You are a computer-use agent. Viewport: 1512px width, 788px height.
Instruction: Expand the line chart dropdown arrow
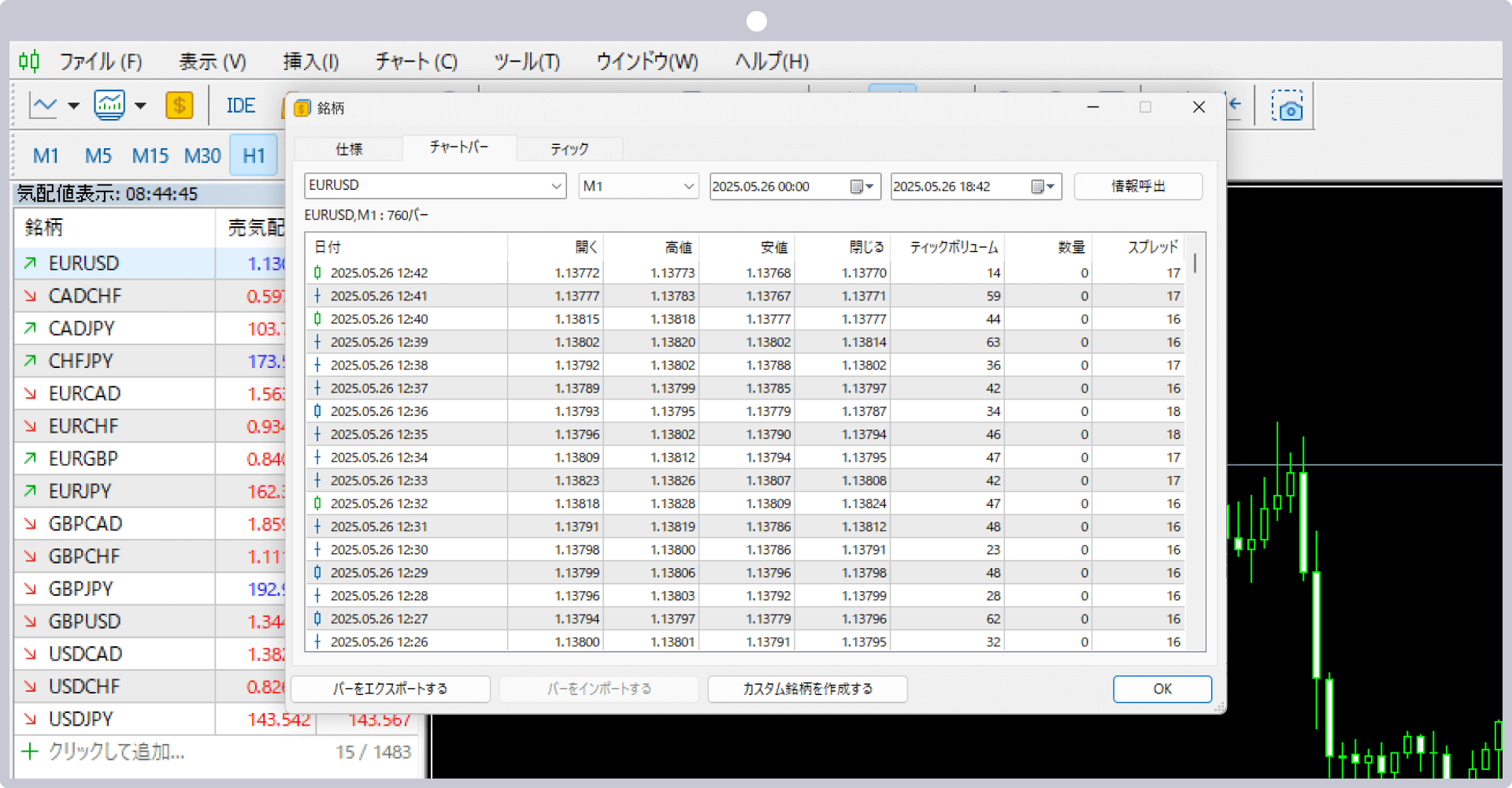pyautogui.click(x=74, y=106)
